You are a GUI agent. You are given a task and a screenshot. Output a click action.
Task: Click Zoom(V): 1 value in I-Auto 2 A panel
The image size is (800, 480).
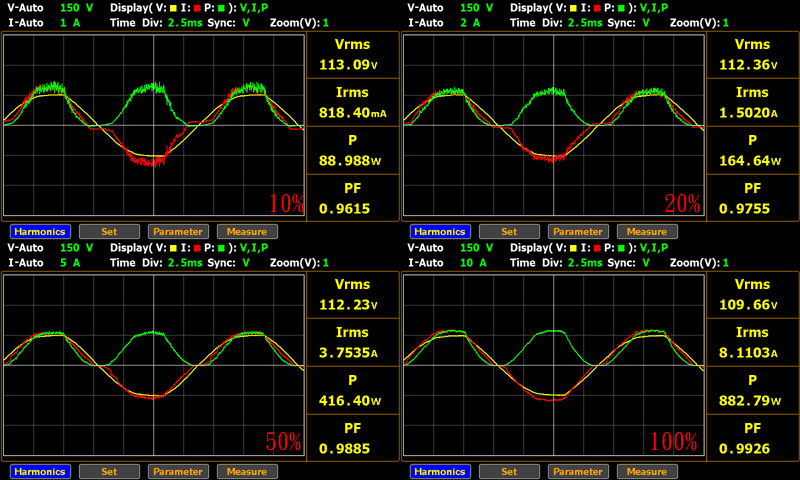[726, 23]
